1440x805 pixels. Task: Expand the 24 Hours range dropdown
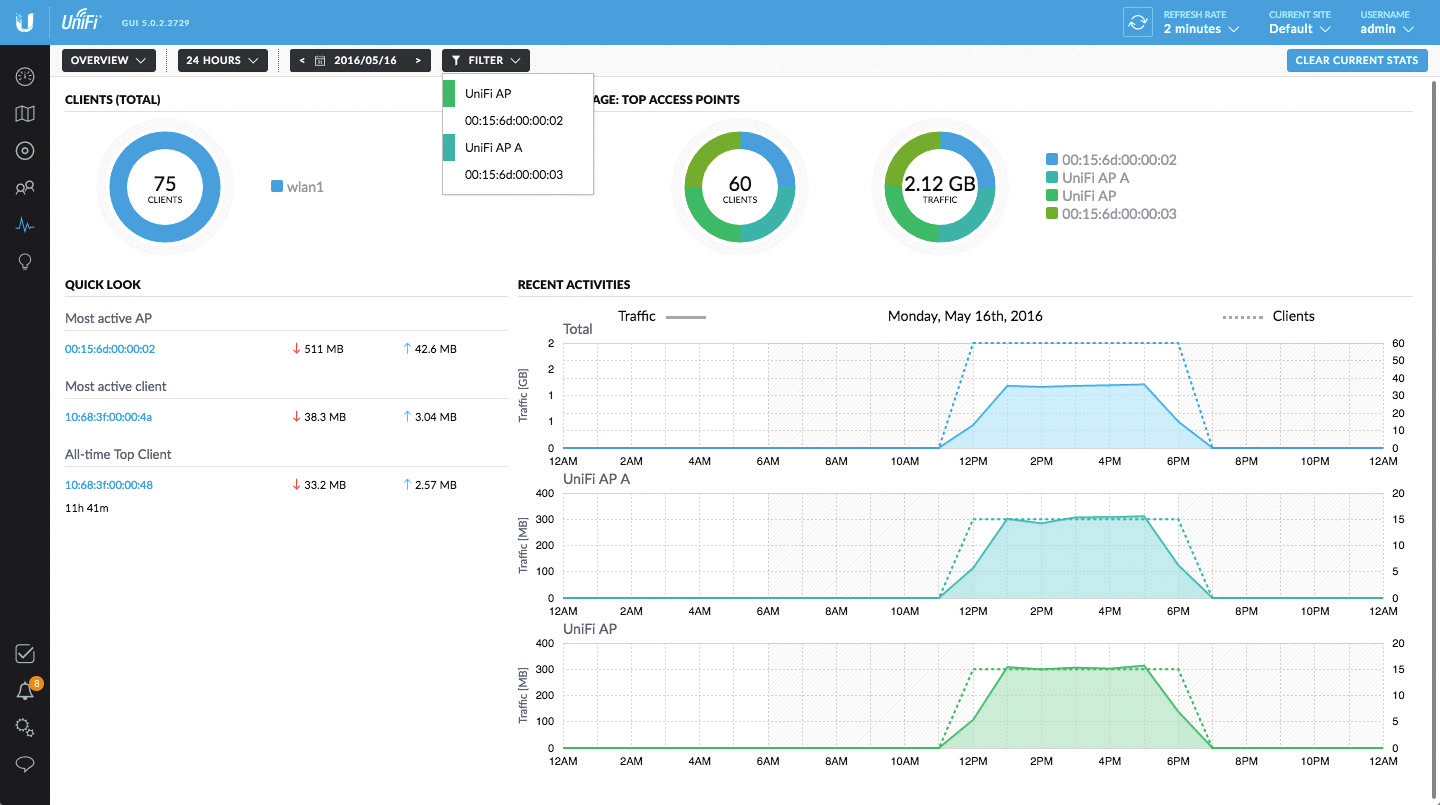click(x=222, y=61)
